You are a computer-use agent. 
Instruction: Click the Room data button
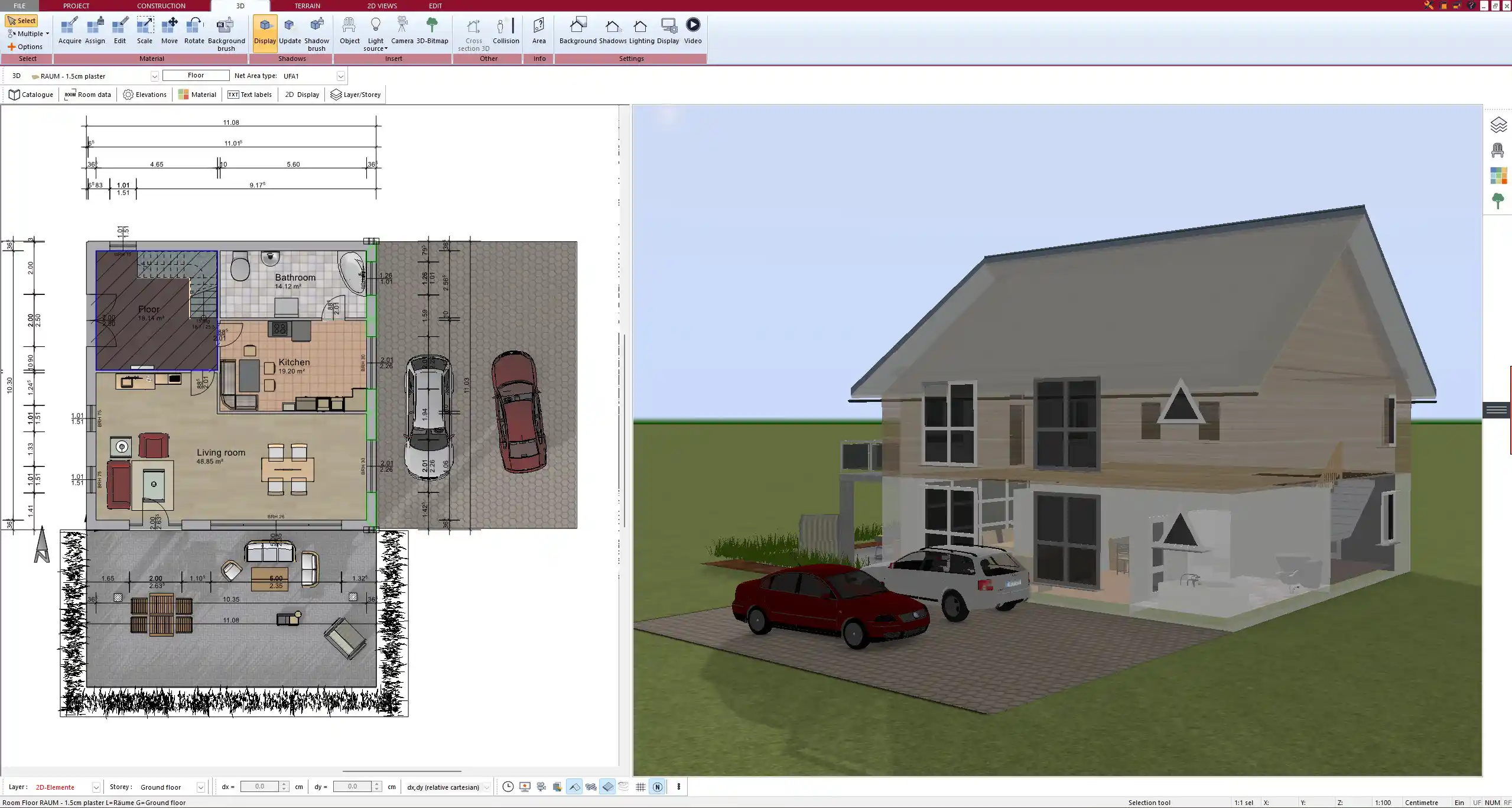(87, 95)
